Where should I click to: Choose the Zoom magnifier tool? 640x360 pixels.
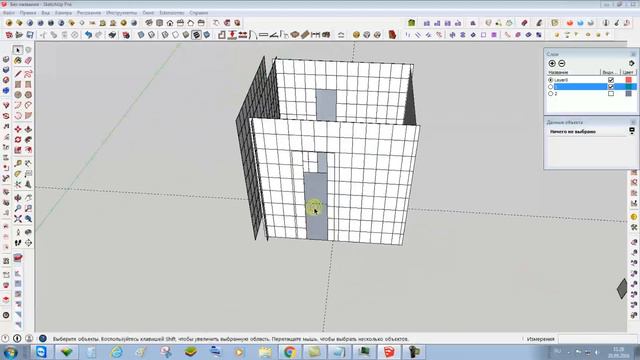click(18, 209)
